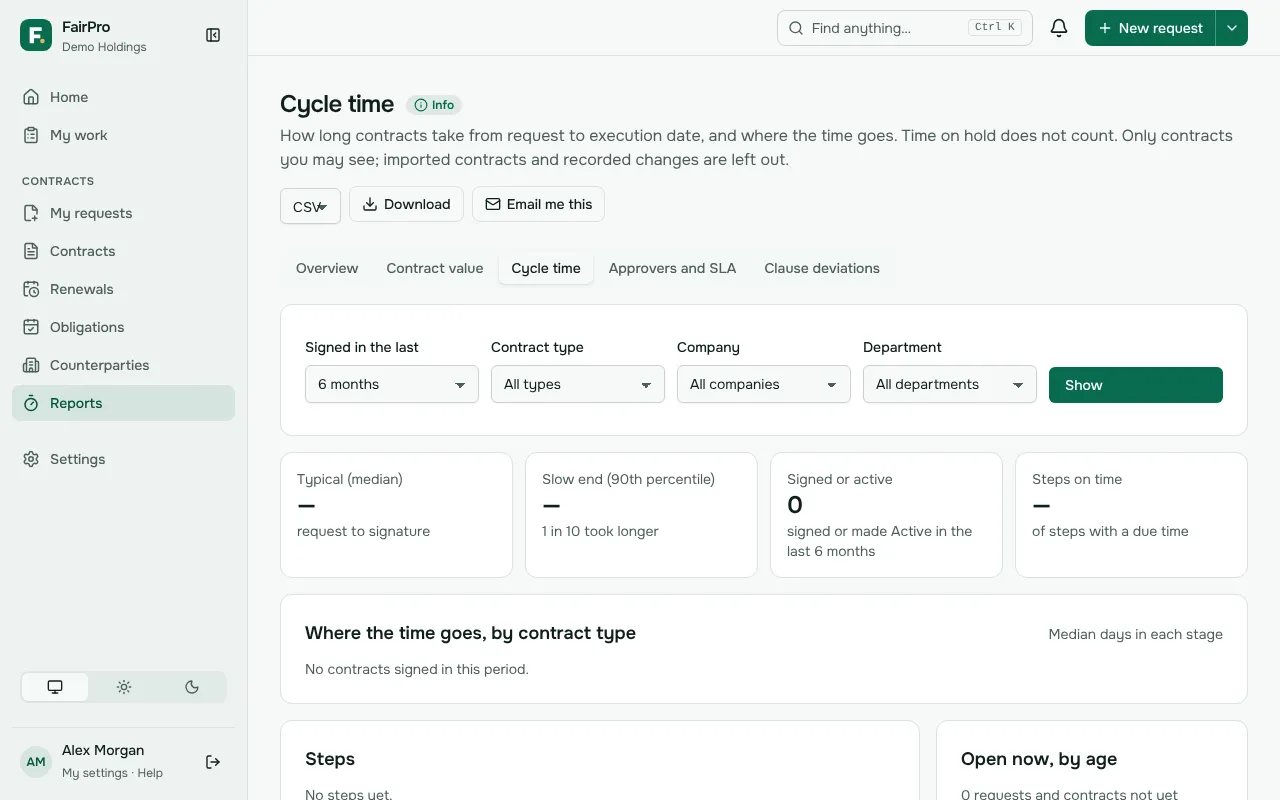Click the Reports timer icon

(31, 403)
